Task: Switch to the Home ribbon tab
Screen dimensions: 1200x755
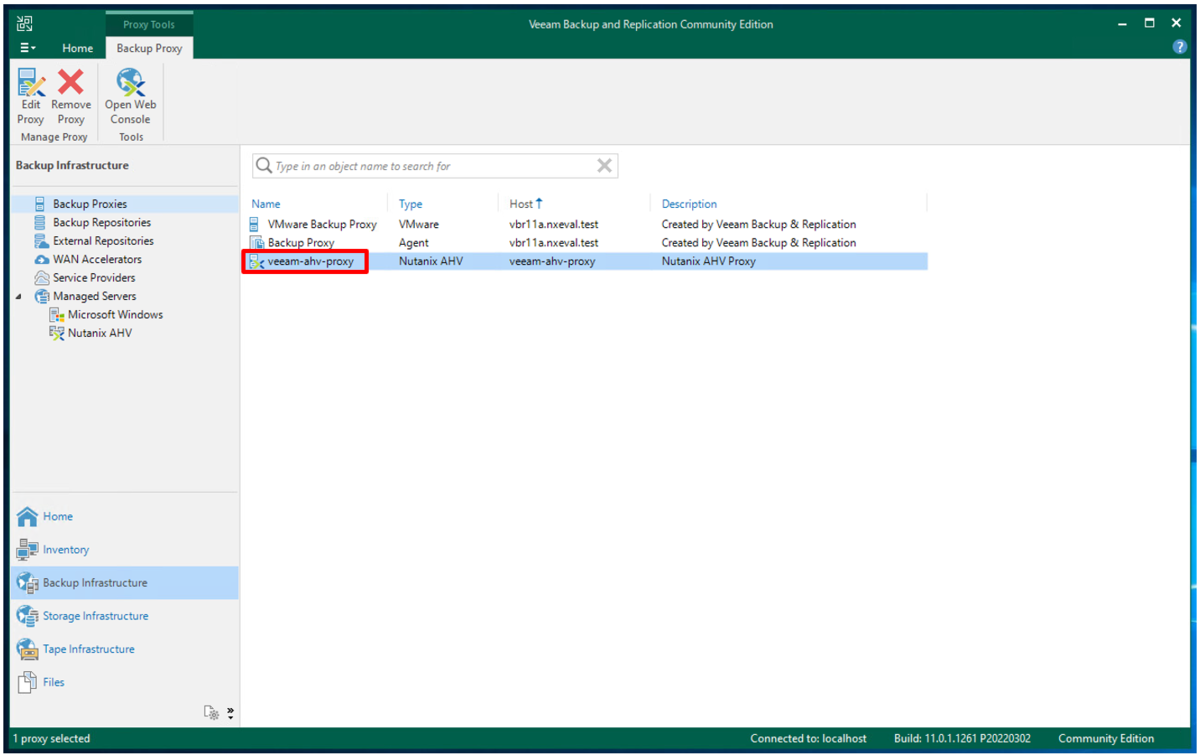Action: [x=78, y=48]
